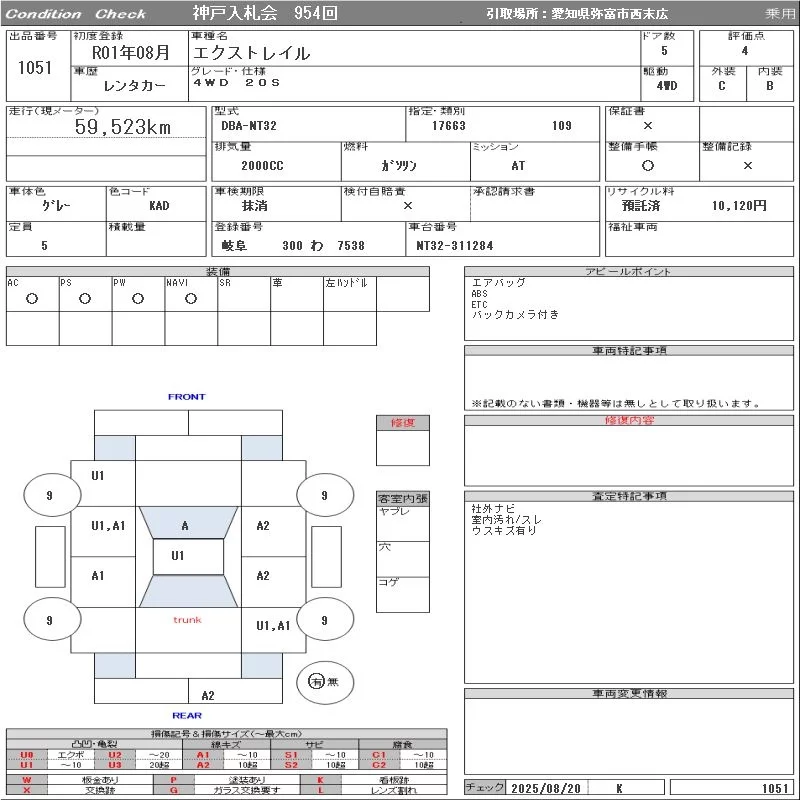The height and width of the screenshot is (800, 800).
Task: Click the ※記載のない書類 note line
Action: point(616,403)
